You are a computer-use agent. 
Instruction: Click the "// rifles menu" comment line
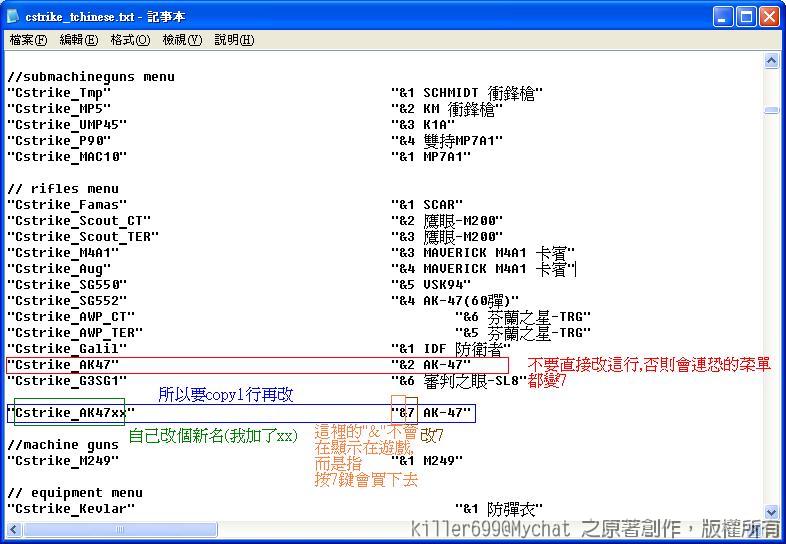pos(63,189)
